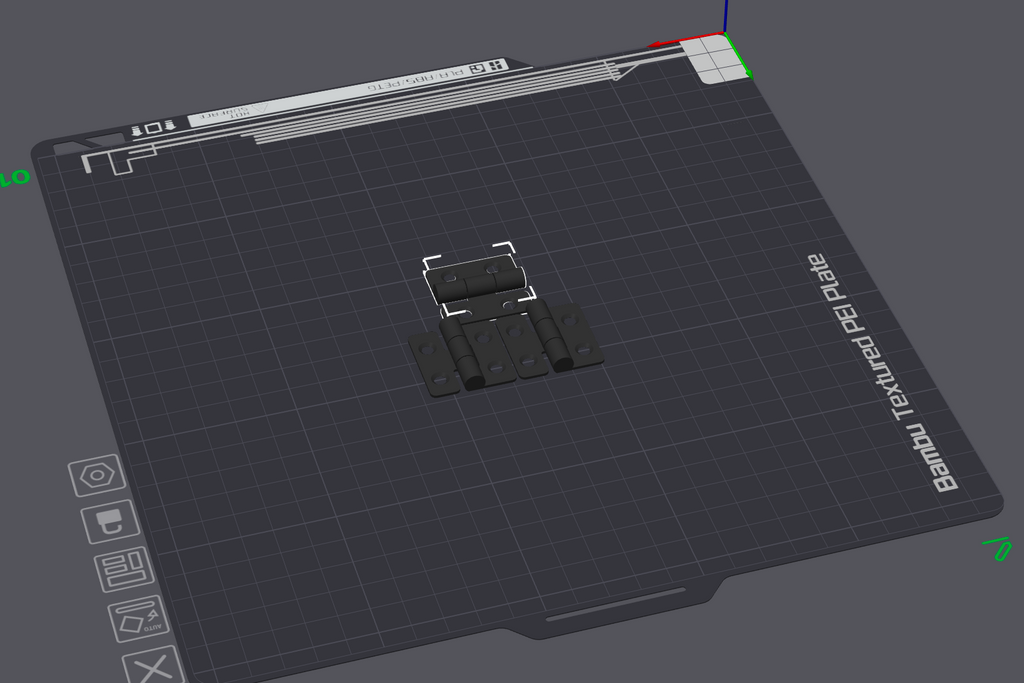The width and height of the screenshot is (1024, 683).
Task: Click the light origin corner square
Action: tap(721, 60)
